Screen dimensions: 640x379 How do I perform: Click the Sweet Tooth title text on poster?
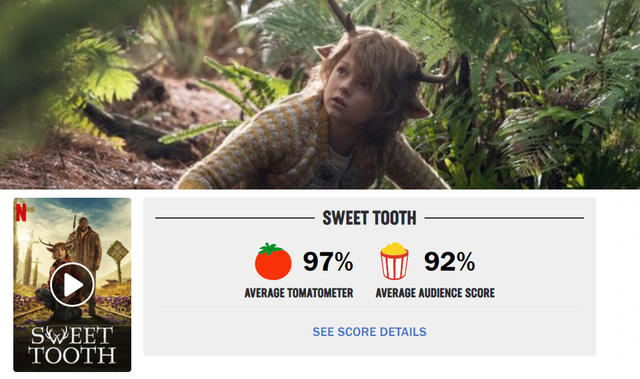click(72, 345)
